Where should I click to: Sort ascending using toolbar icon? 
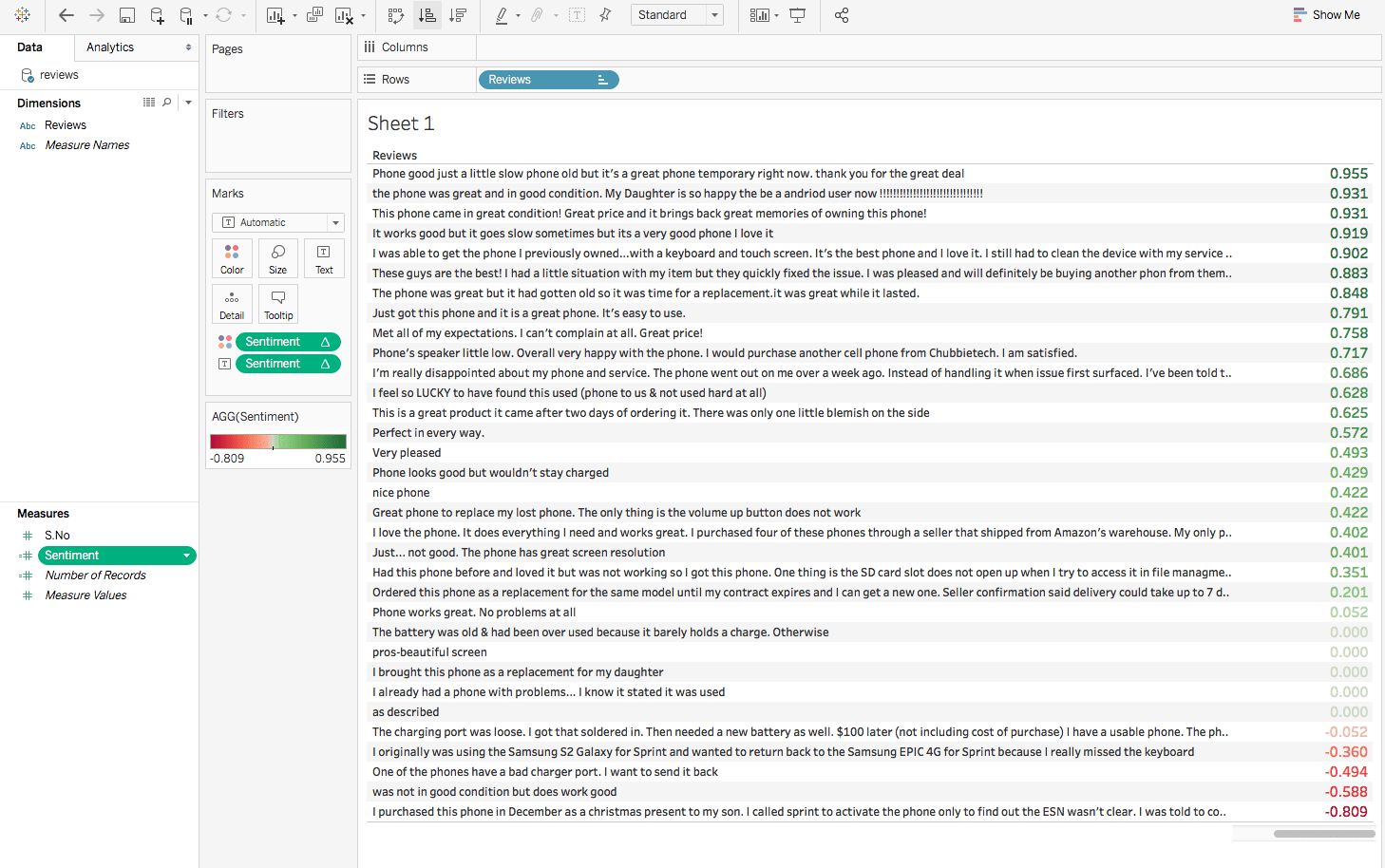click(427, 15)
